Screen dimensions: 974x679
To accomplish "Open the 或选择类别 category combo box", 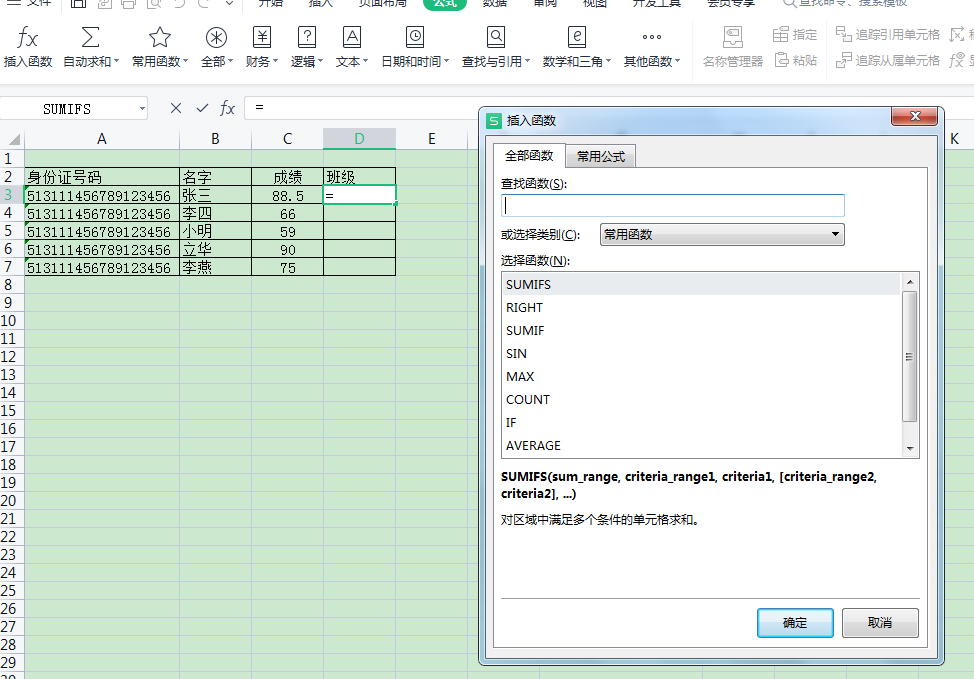I will click(x=722, y=234).
